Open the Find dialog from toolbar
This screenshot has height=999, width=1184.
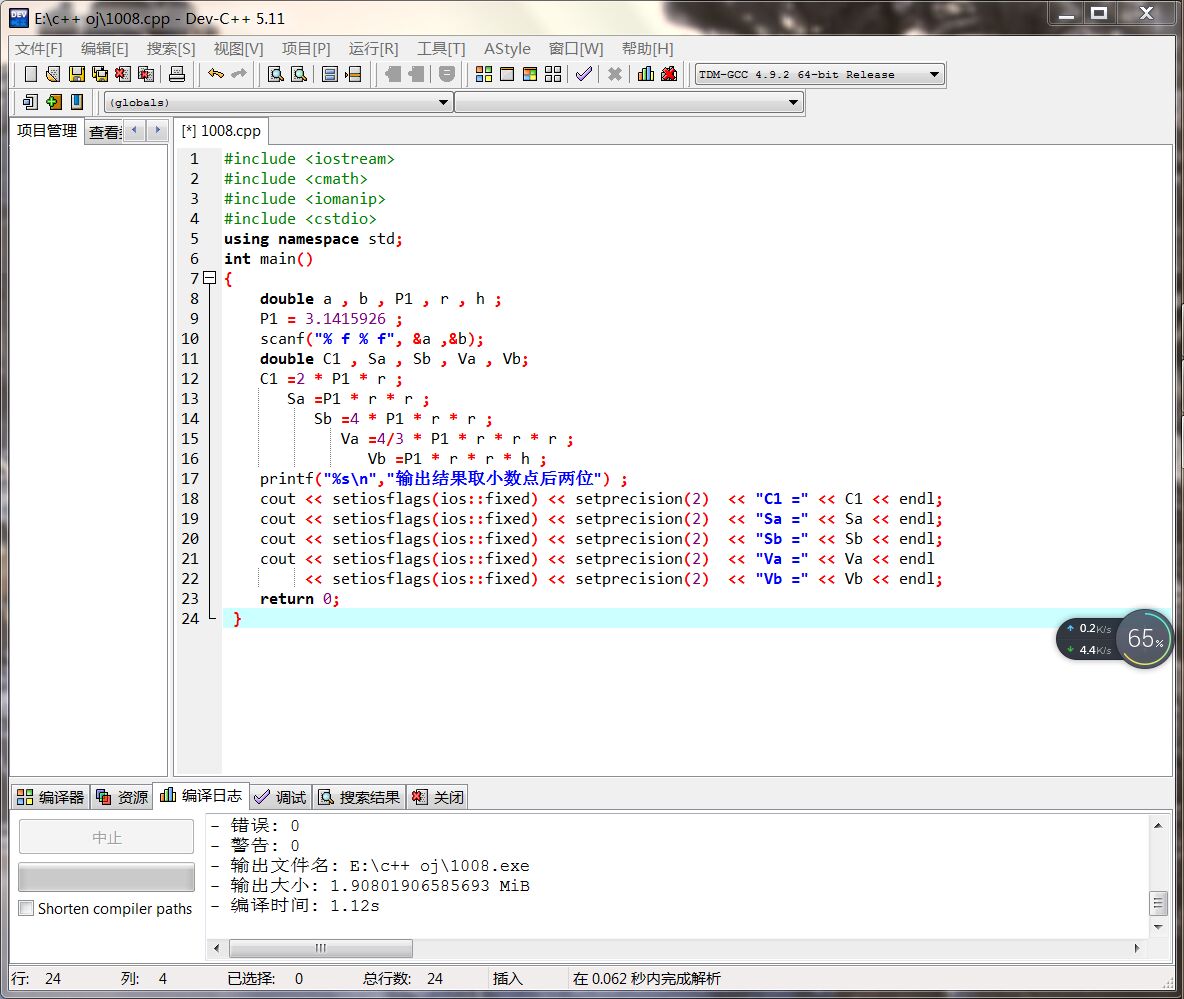pyautogui.click(x=276, y=74)
